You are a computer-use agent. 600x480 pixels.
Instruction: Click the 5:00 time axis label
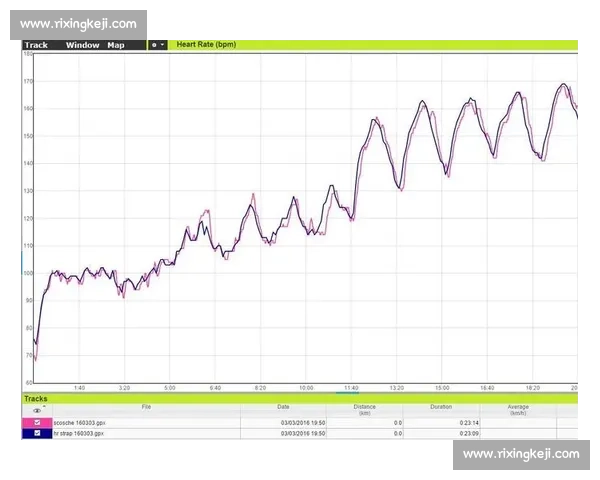click(x=170, y=388)
